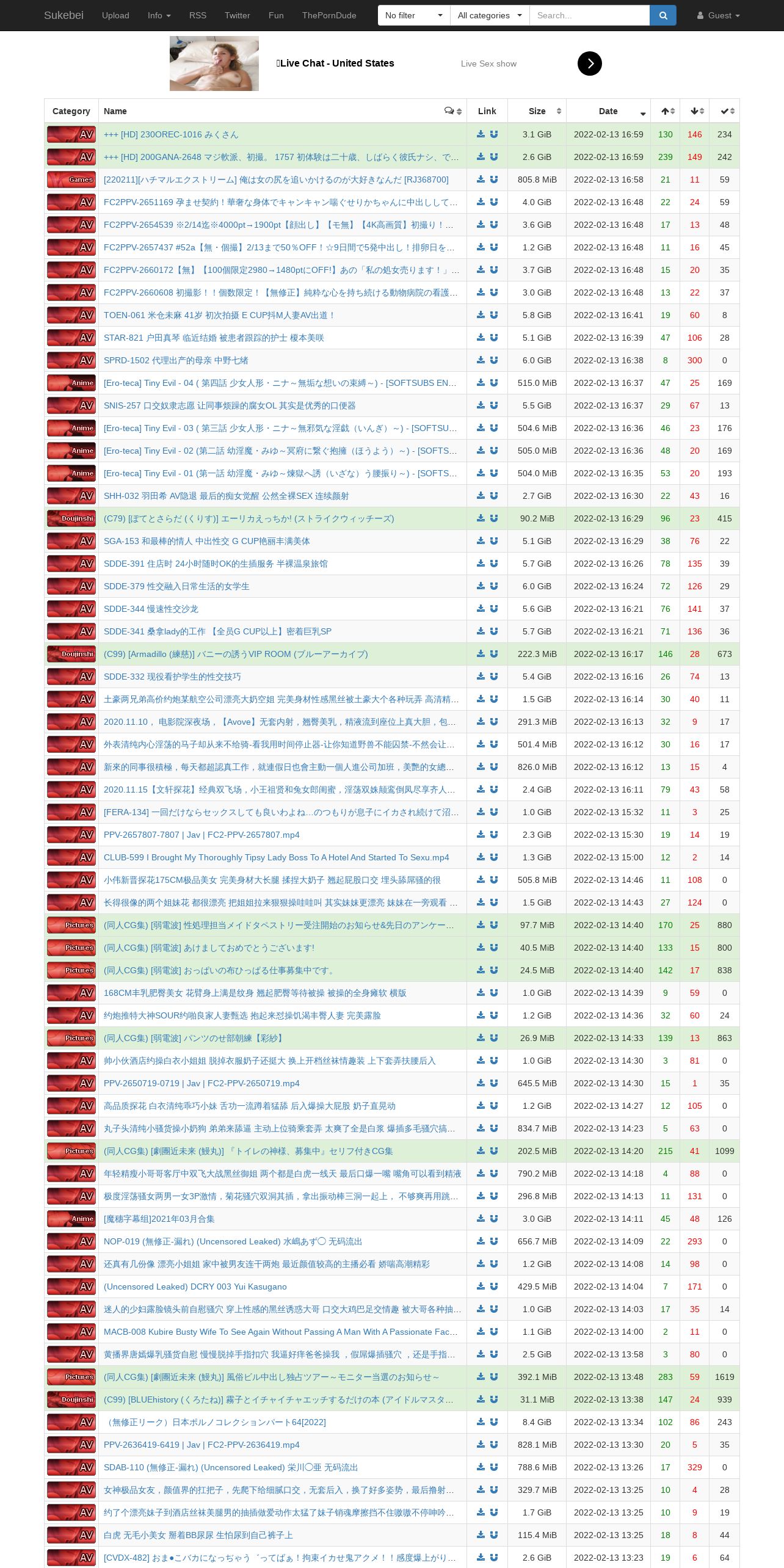Open magnet link for NOP-019 row

coord(494,1241)
